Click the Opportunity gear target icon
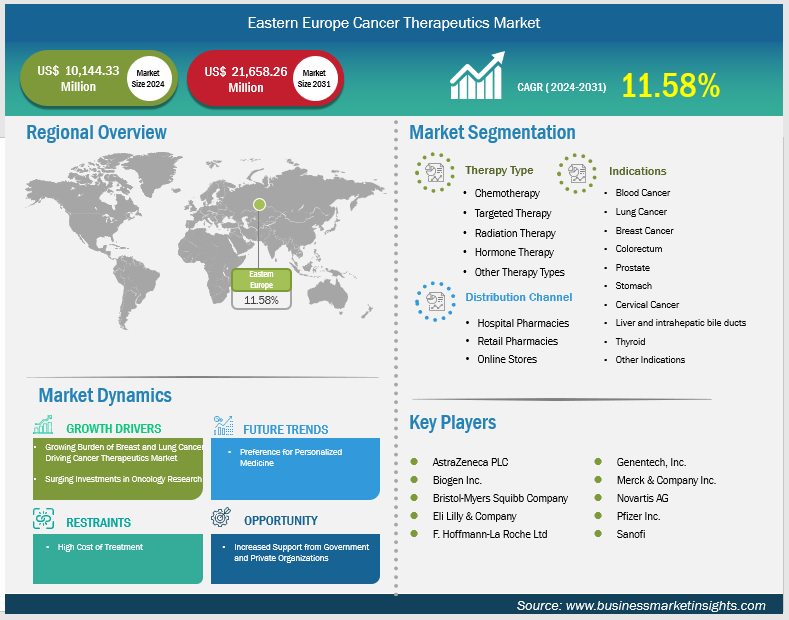 (x=221, y=517)
